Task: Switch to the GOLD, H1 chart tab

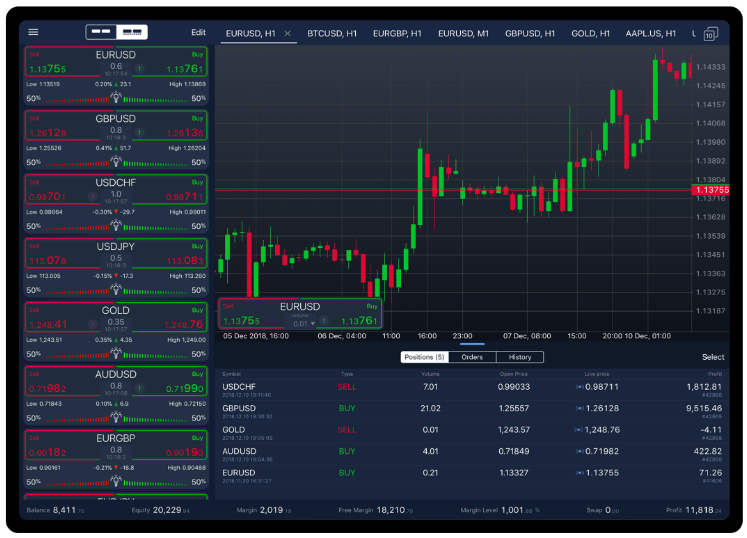Action: (590, 33)
